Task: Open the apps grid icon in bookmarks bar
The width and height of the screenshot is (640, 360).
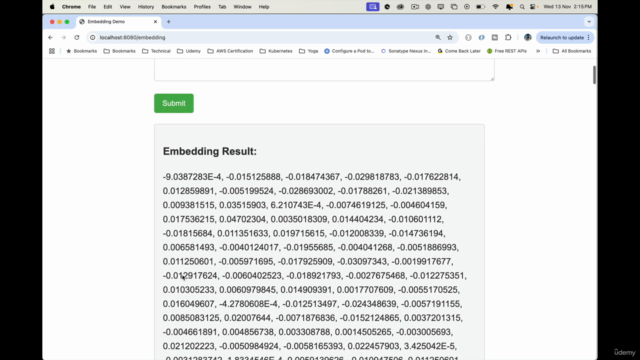Action: tap(52, 51)
